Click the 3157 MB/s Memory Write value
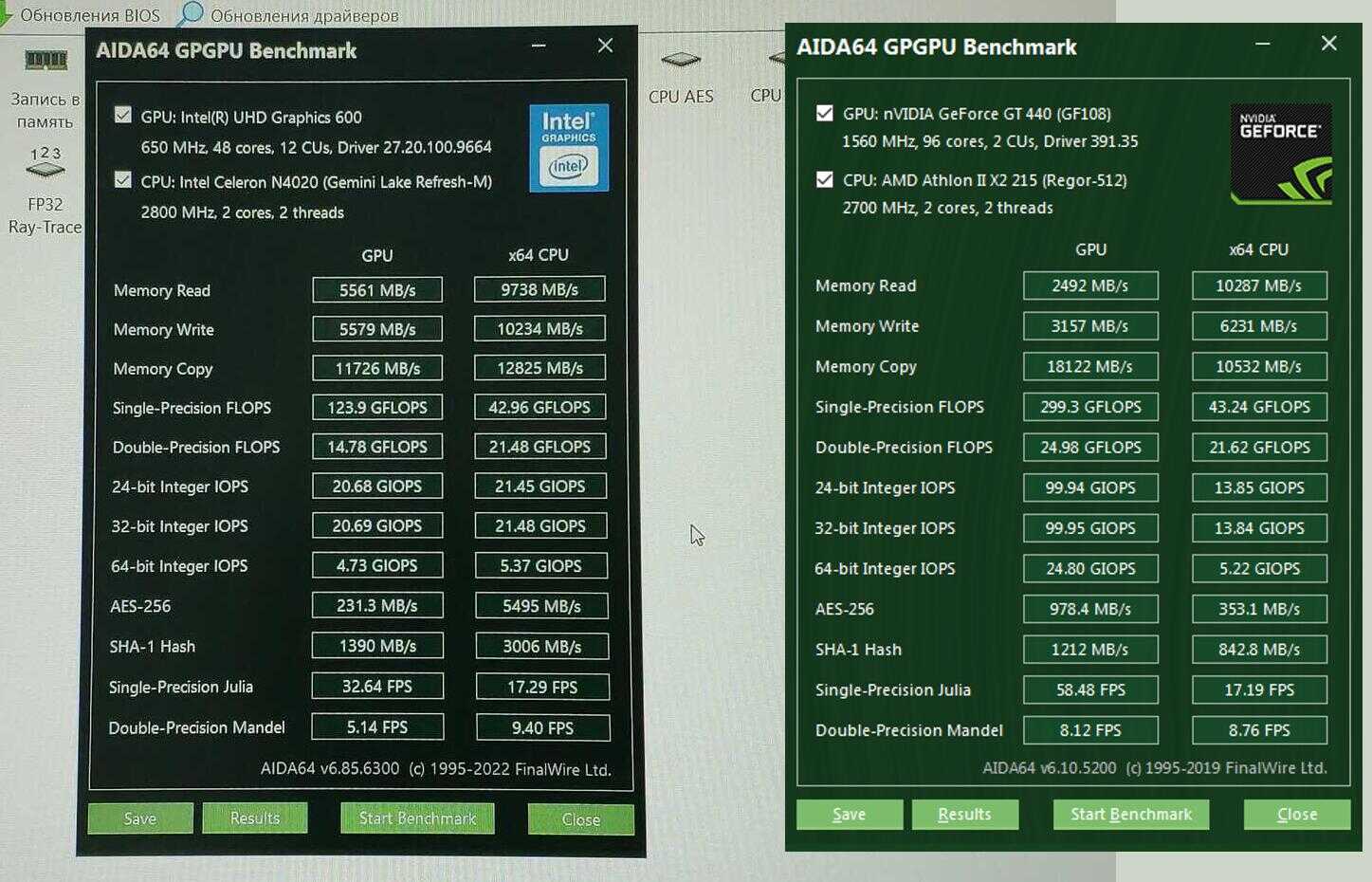 [1090, 326]
